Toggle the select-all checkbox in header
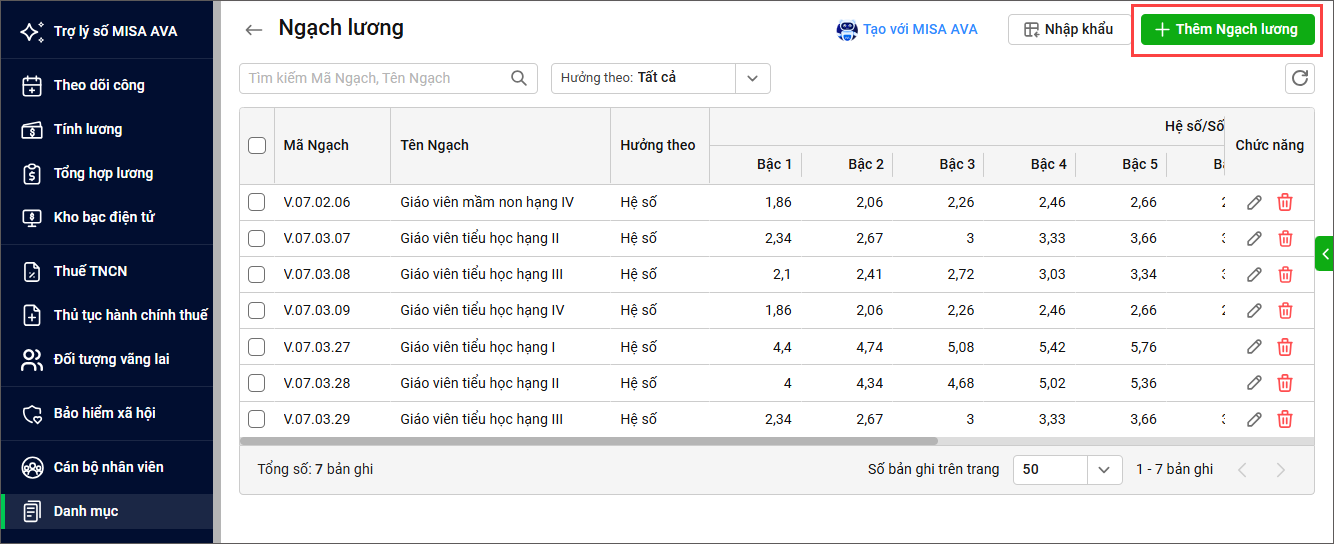1334x544 pixels. pos(257,145)
